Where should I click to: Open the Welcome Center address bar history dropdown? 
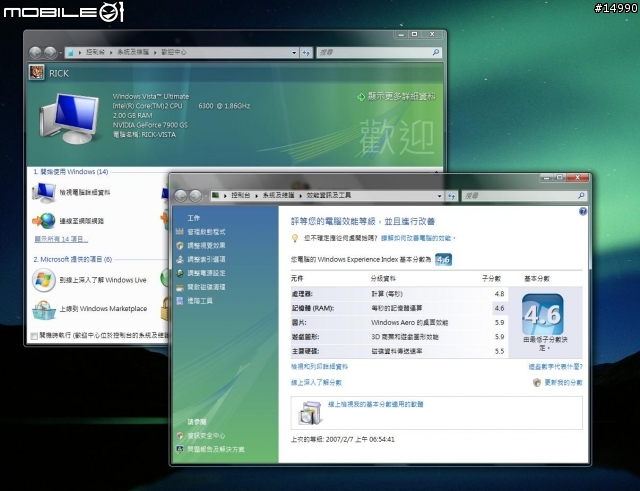click(294, 53)
